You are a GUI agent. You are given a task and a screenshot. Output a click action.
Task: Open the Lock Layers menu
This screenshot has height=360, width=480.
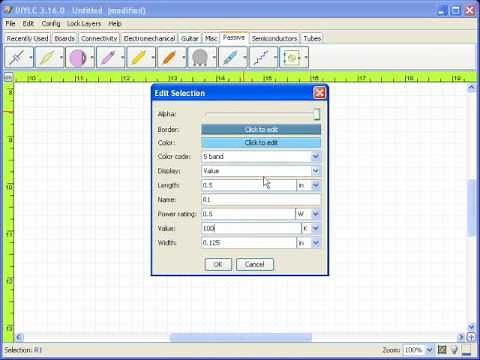coord(84,24)
